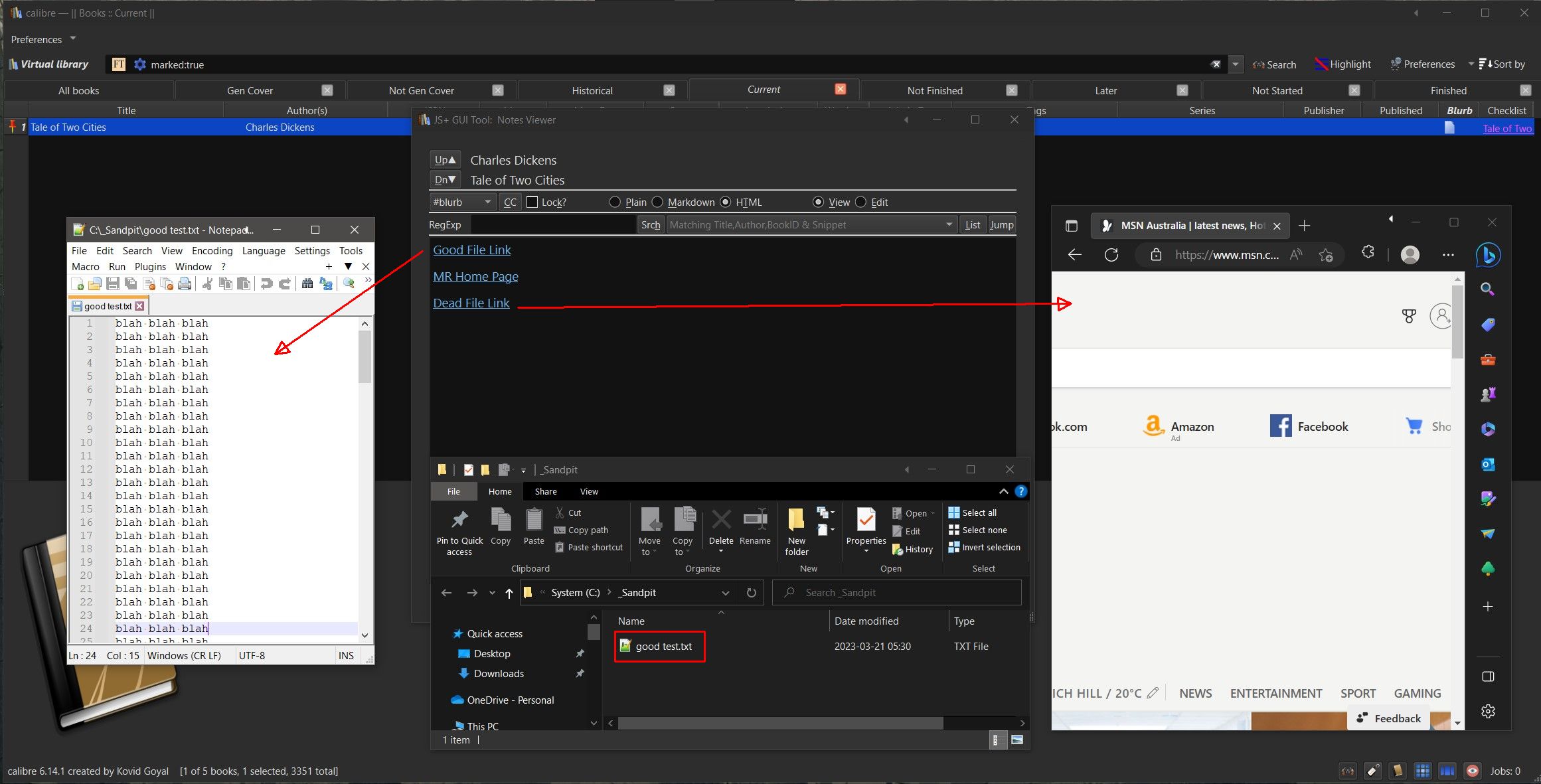The height and width of the screenshot is (784, 1541).
Task: Click the Notepad++ Save file icon
Action: point(113,284)
